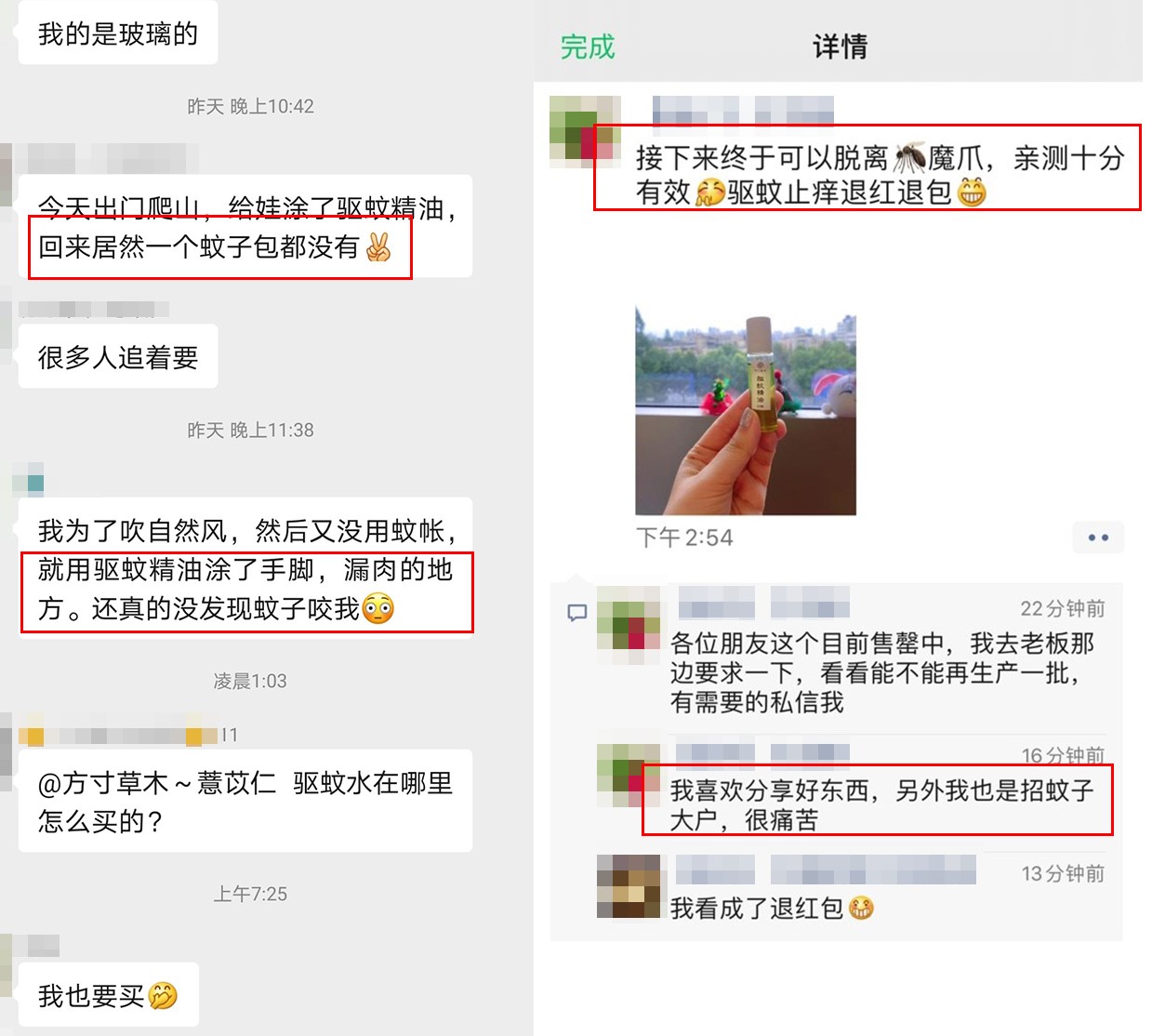
Task: Tap the comment bubble icon
Action: [x=577, y=613]
